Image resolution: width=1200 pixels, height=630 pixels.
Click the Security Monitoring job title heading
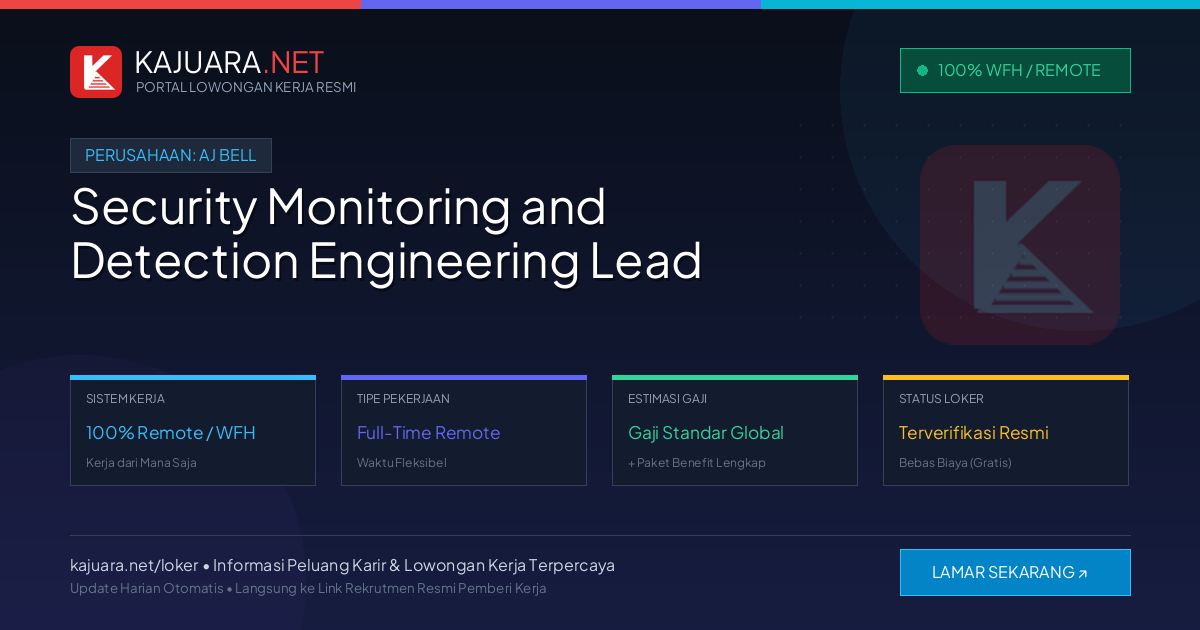tap(386, 233)
